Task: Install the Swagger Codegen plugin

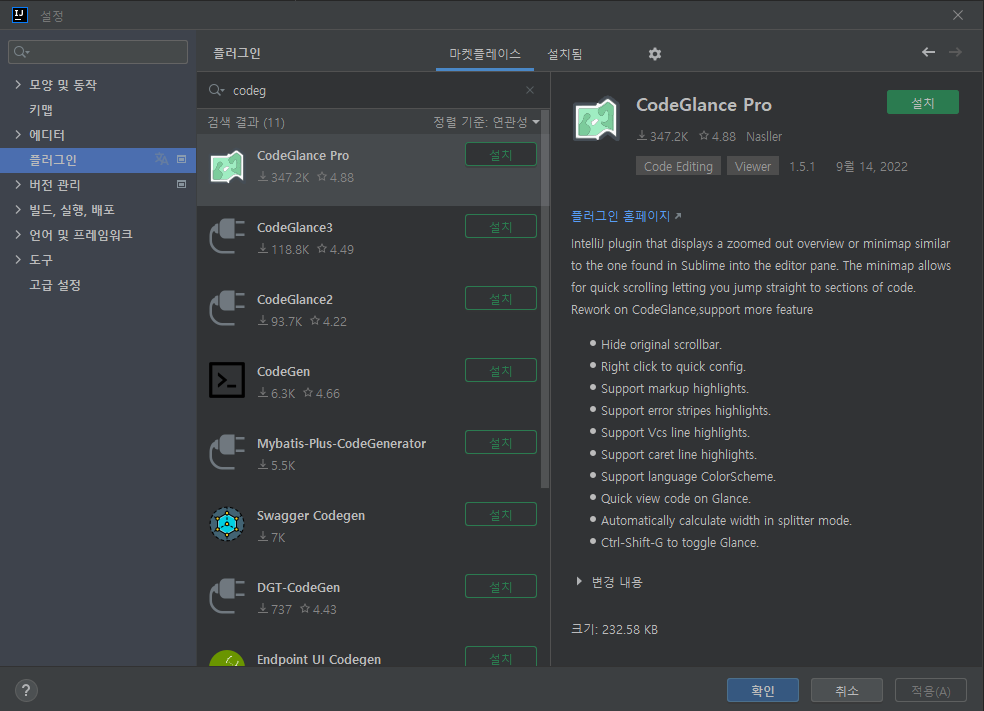Action: pyautogui.click(x=501, y=515)
